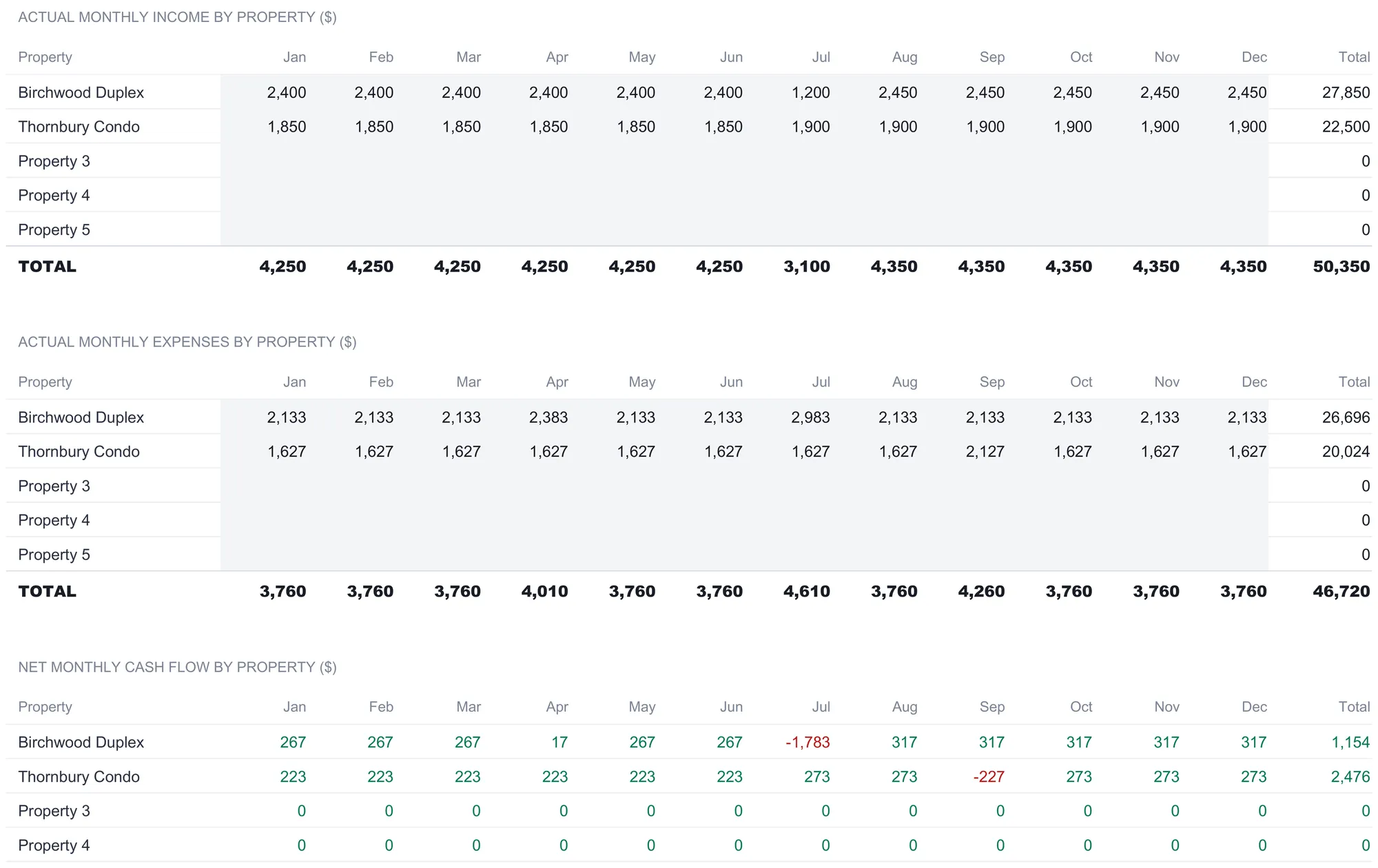Select Thornbury Condo net total 2,476
The image size is (1378, 868).
tap(1350, 777)
